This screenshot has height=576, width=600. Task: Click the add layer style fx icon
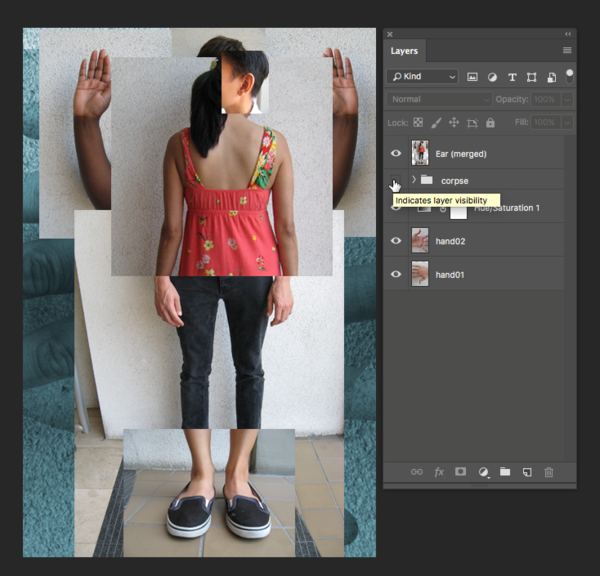click(439, 472)
